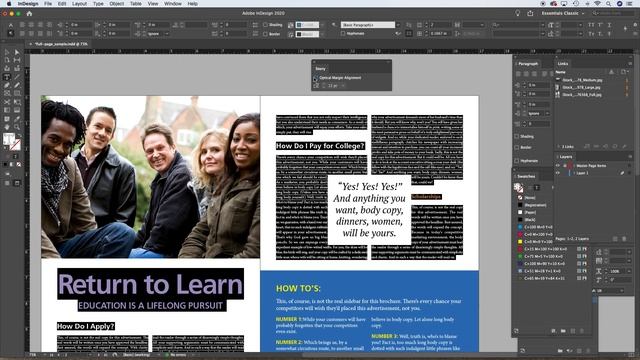Select the Line tool
Screen dimensions: 640x360
point(17,77)
